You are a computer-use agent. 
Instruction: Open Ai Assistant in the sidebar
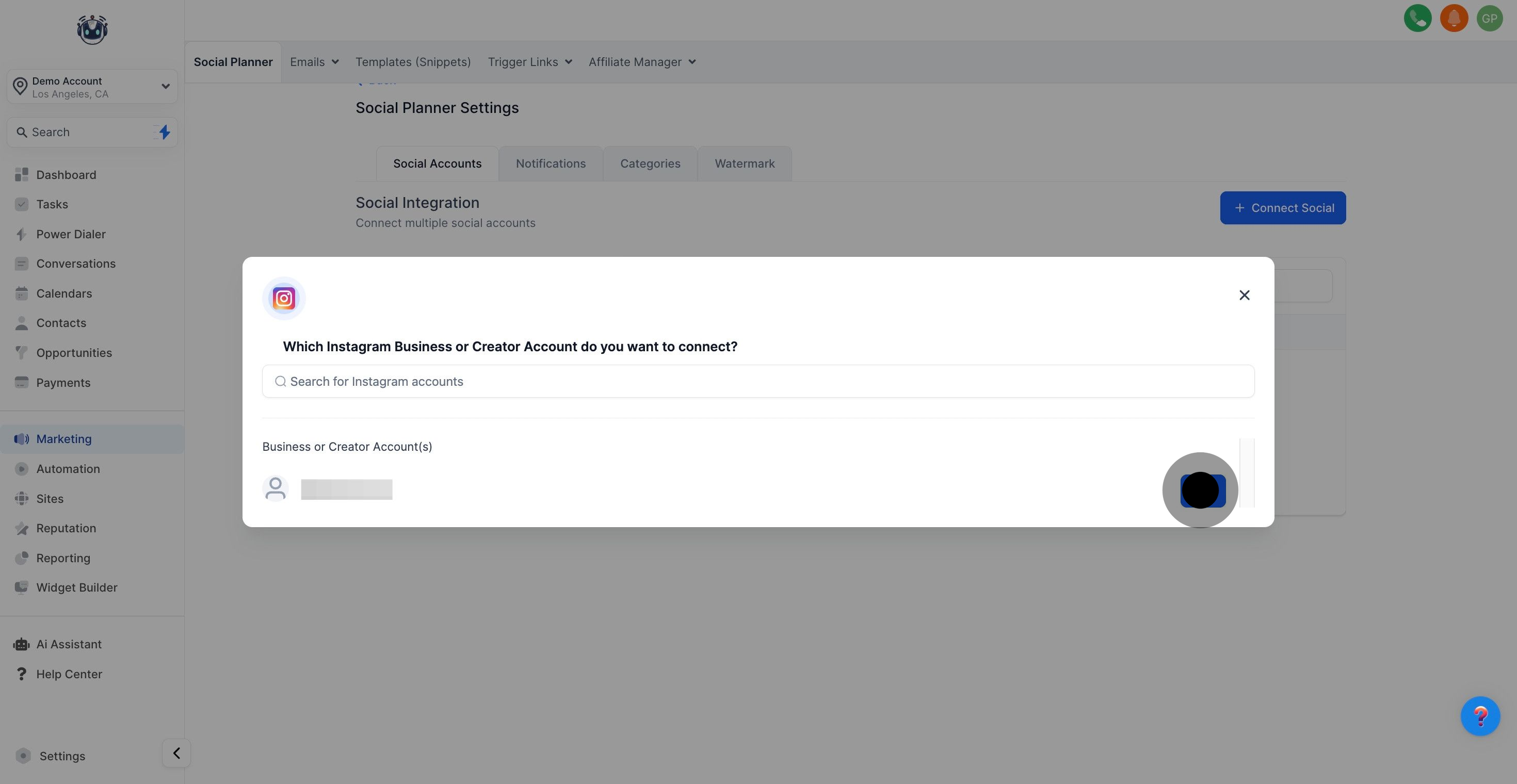click(x=68, y=644)
